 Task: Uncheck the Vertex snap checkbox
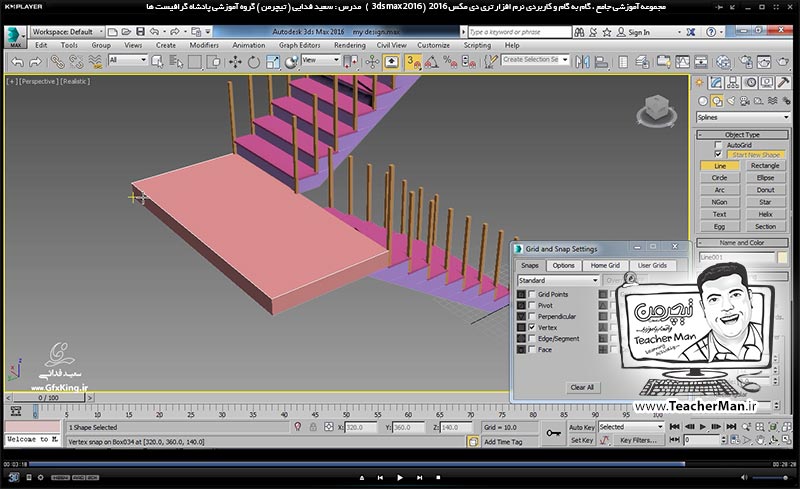(x=532, y=327)
